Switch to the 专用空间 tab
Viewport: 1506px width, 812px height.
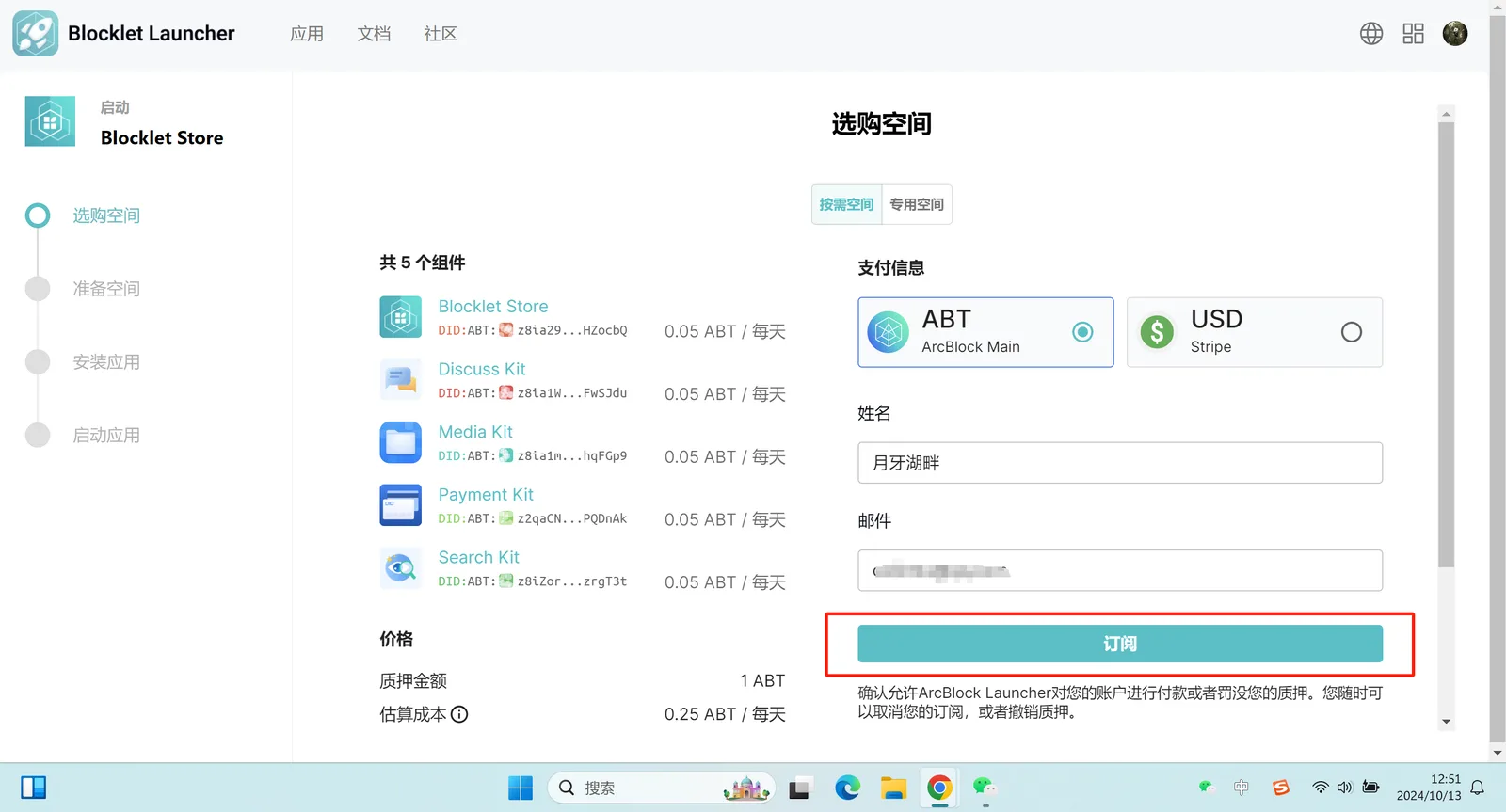[x=917, y=204]
